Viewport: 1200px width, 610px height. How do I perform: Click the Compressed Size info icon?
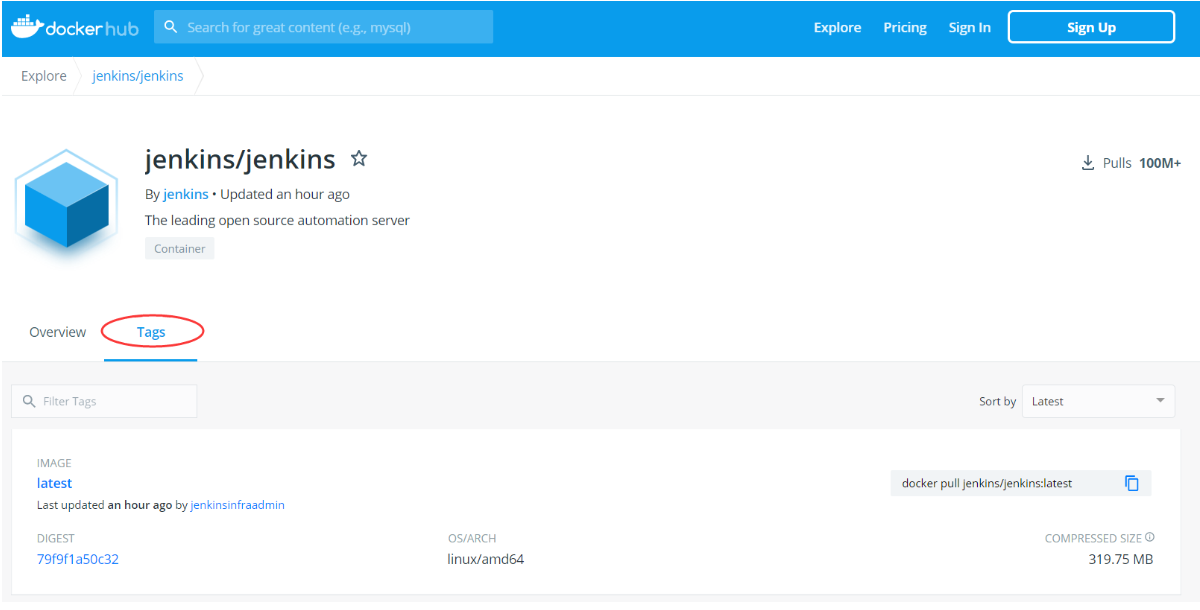(1150, 538)
